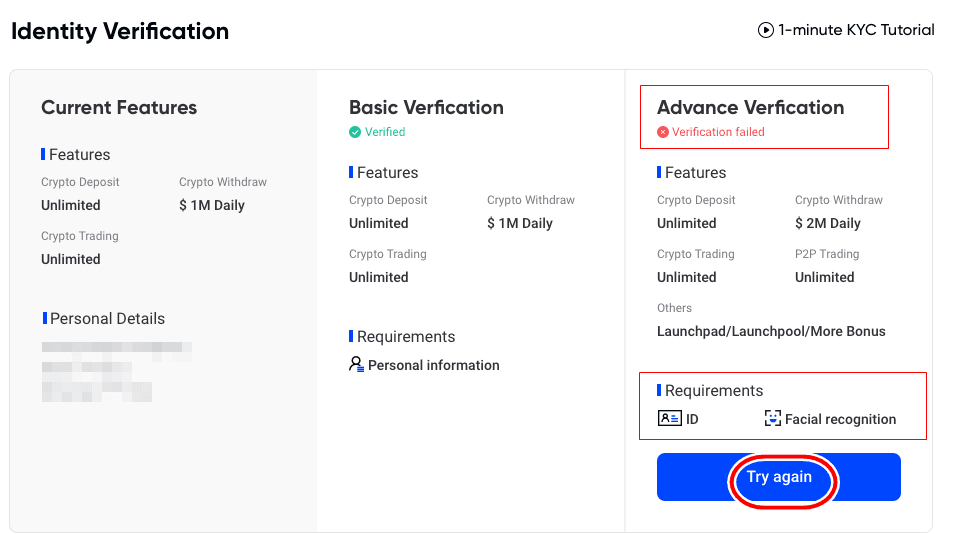Click Requirements label under Basic Verfication
Screen dimensions: 956x534
tap(405, 337)
